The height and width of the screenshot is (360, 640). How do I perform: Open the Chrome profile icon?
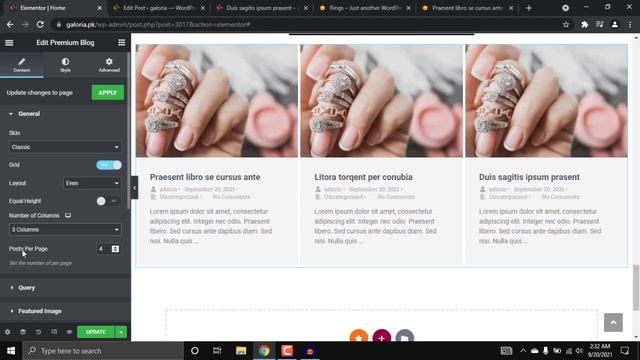click(x=614, y=24)
